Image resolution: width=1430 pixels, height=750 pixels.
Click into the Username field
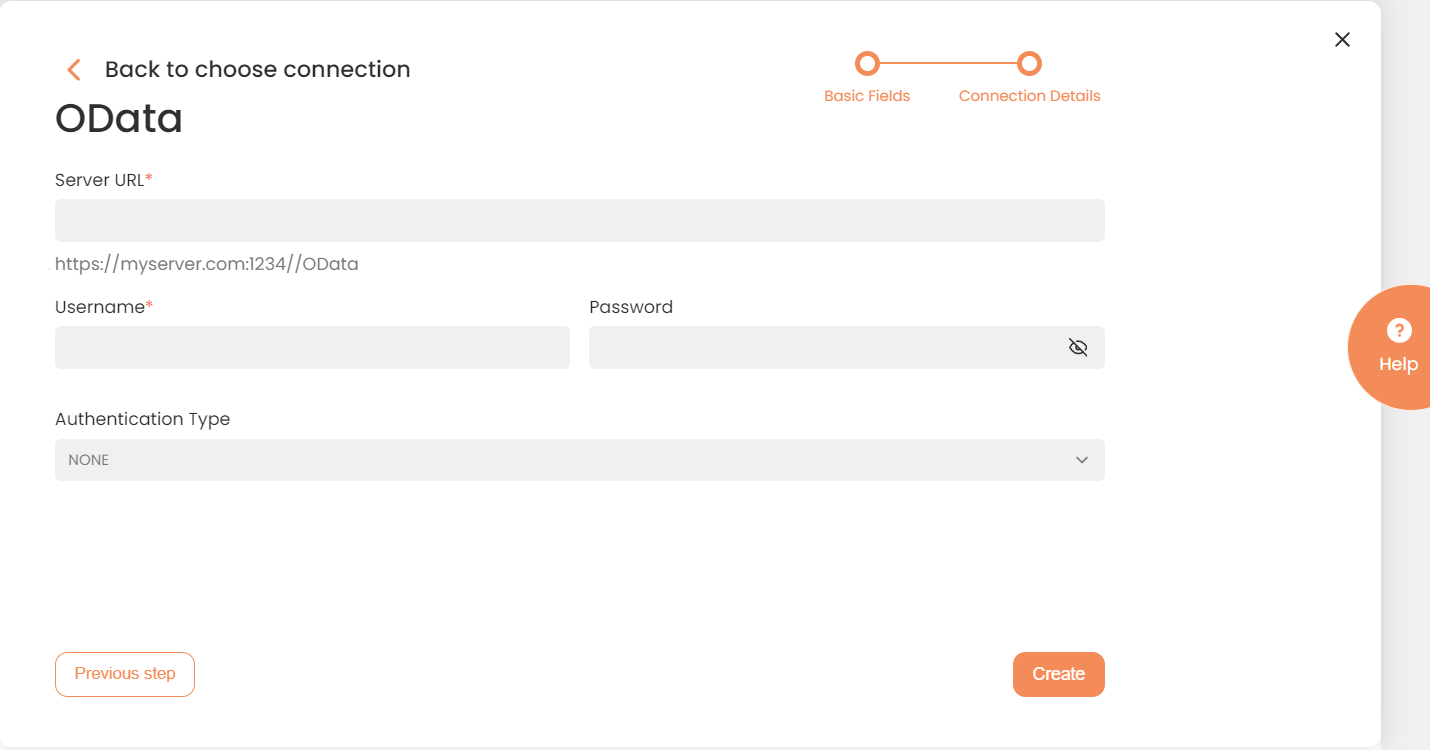point(312,347)
